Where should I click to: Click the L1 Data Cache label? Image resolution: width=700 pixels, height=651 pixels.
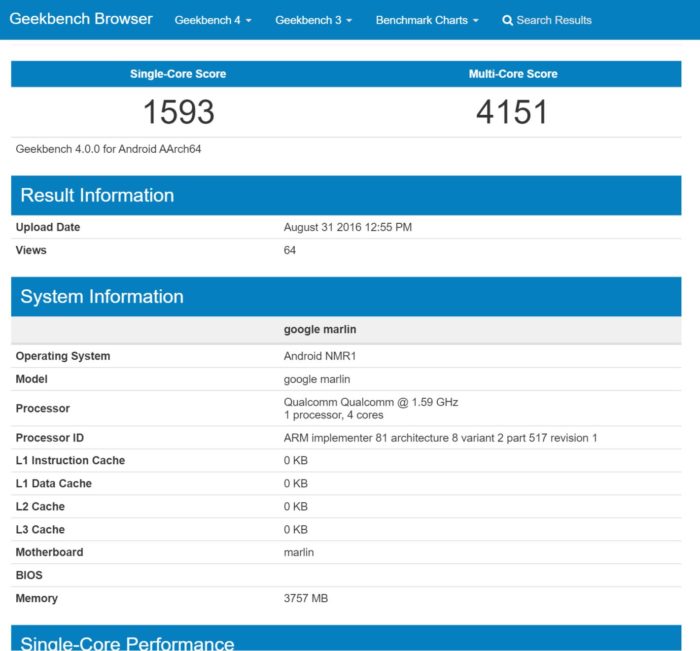point(54,484)
